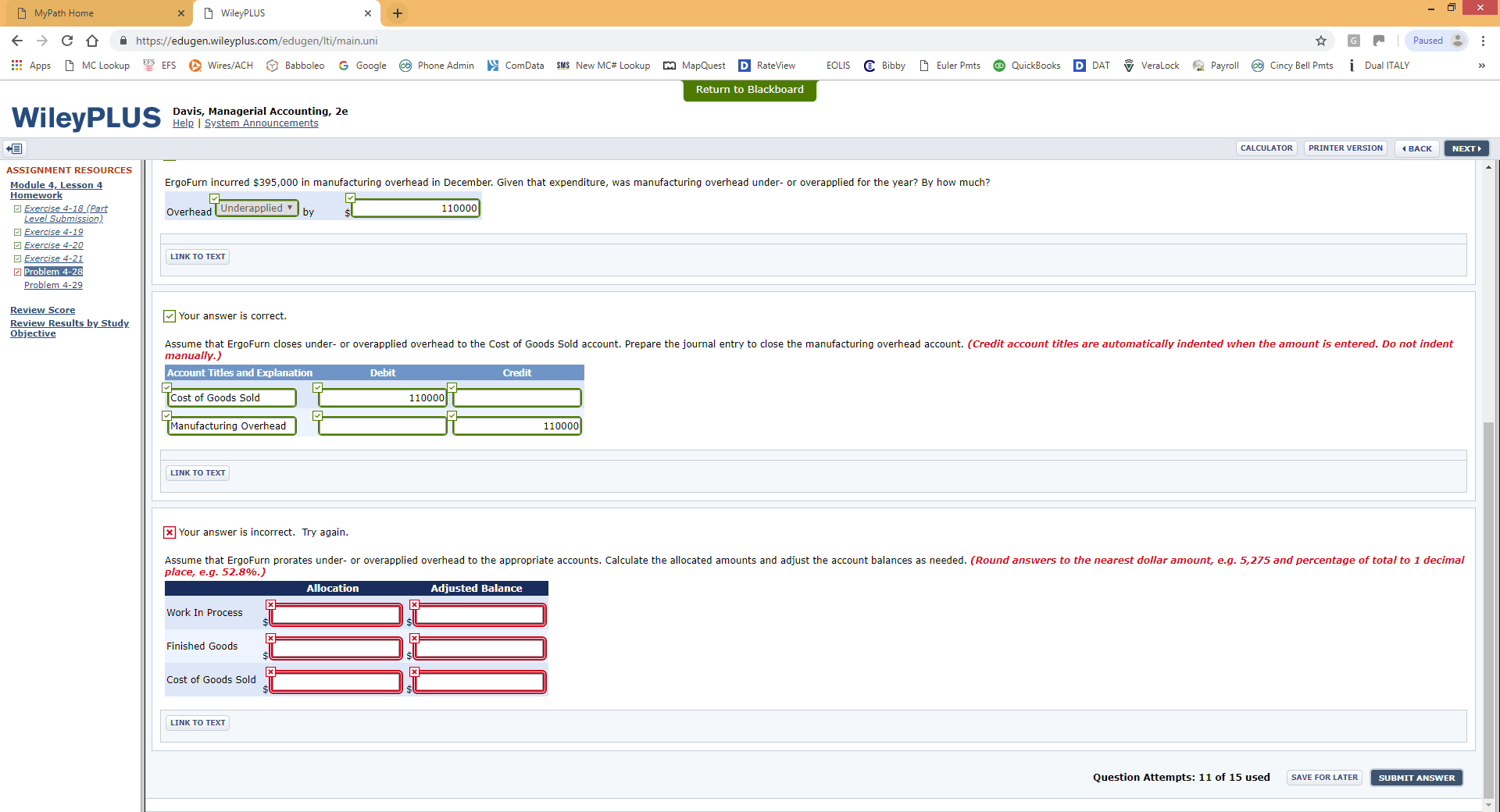1500x812 pixels.
Task: Open the Apps bookmark shortcut
Action: tap(31, 66)
